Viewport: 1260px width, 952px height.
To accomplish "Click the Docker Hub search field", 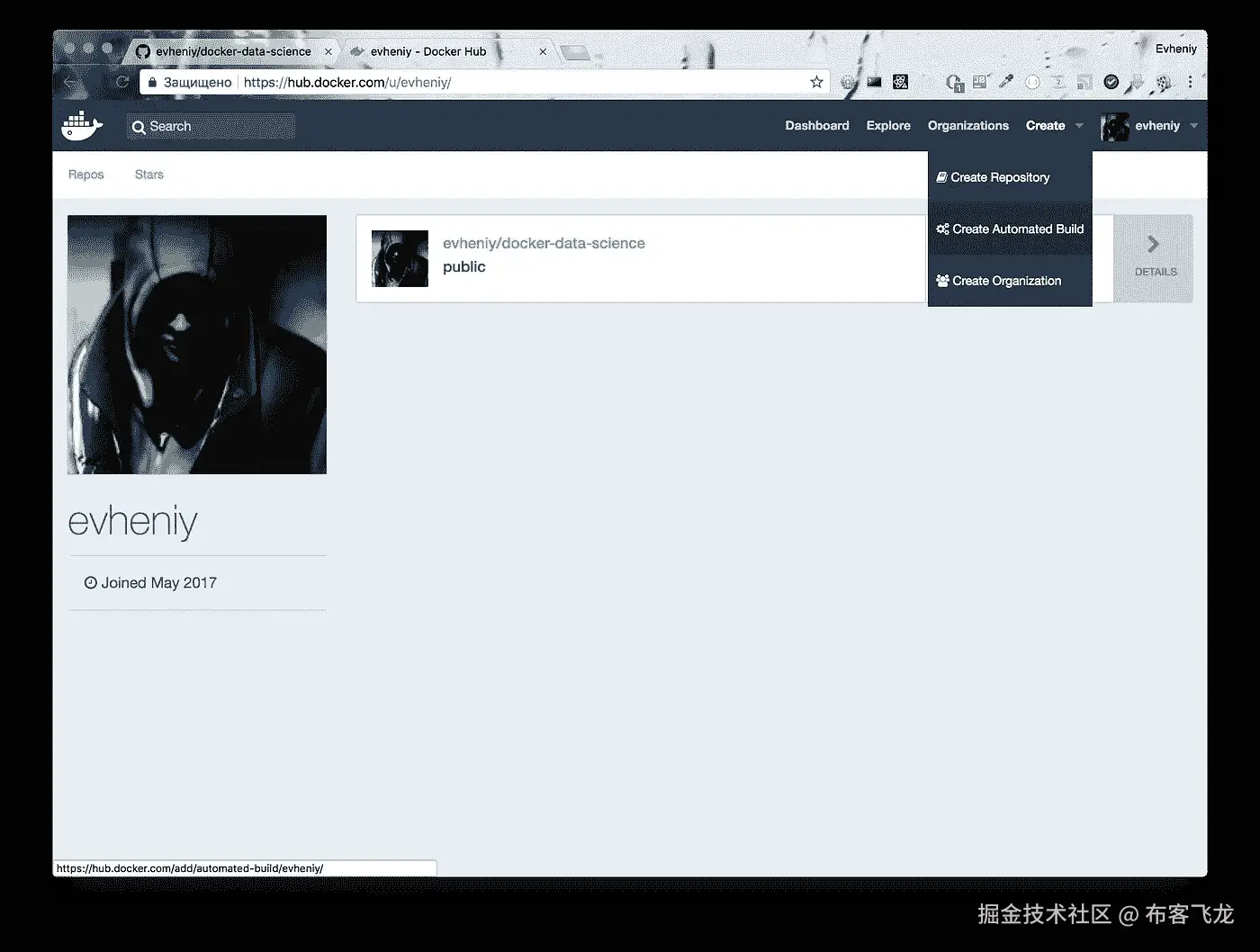I will 211,126.
